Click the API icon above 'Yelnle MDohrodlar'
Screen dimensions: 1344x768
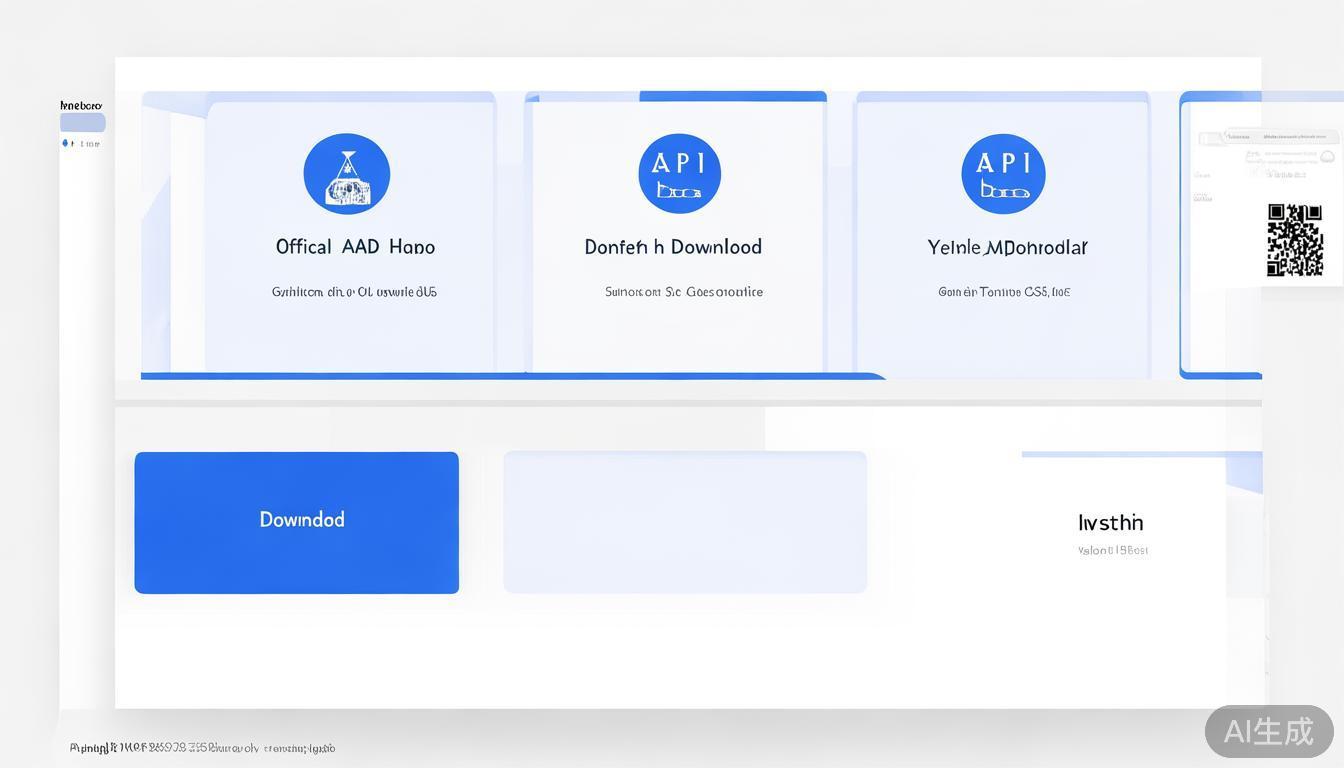point(1003,174)
